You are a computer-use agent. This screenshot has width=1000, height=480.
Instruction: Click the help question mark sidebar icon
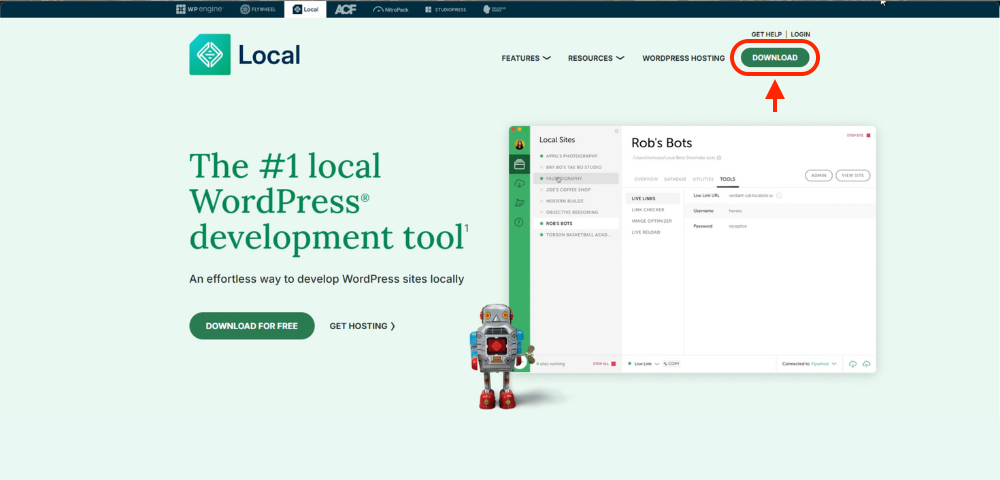point(519,222)
